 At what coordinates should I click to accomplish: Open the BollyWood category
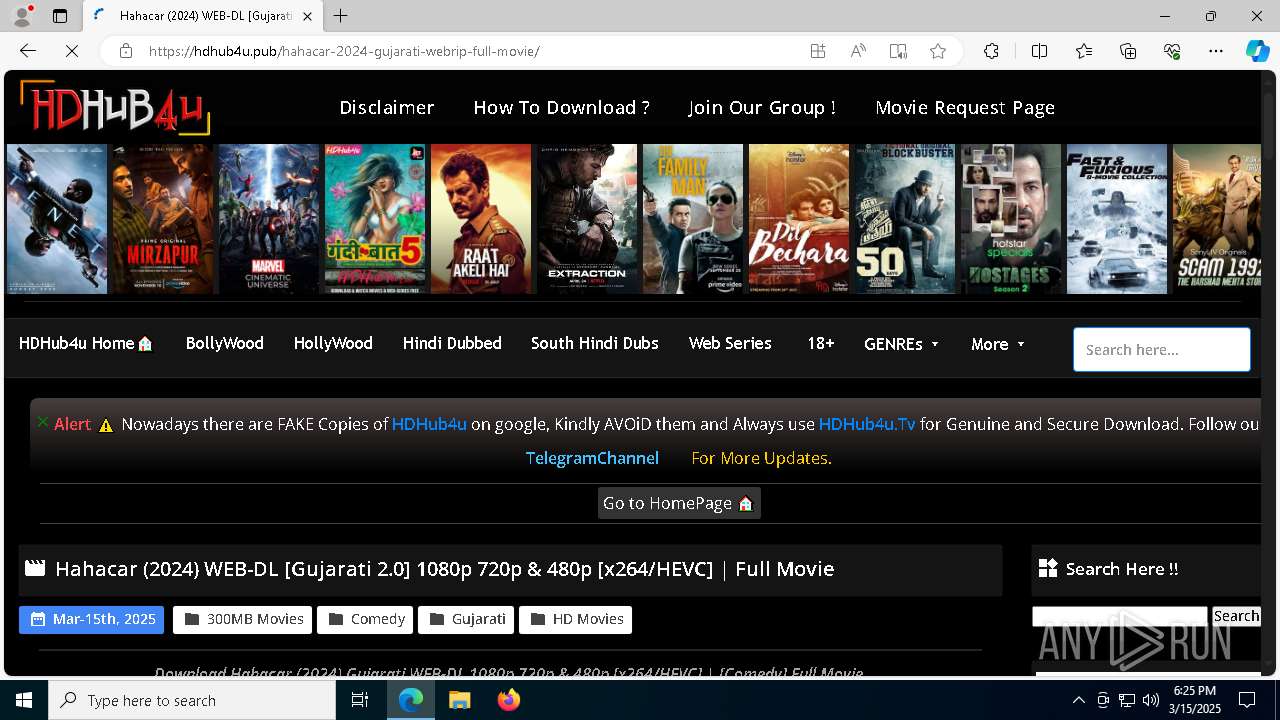point(225,343)
